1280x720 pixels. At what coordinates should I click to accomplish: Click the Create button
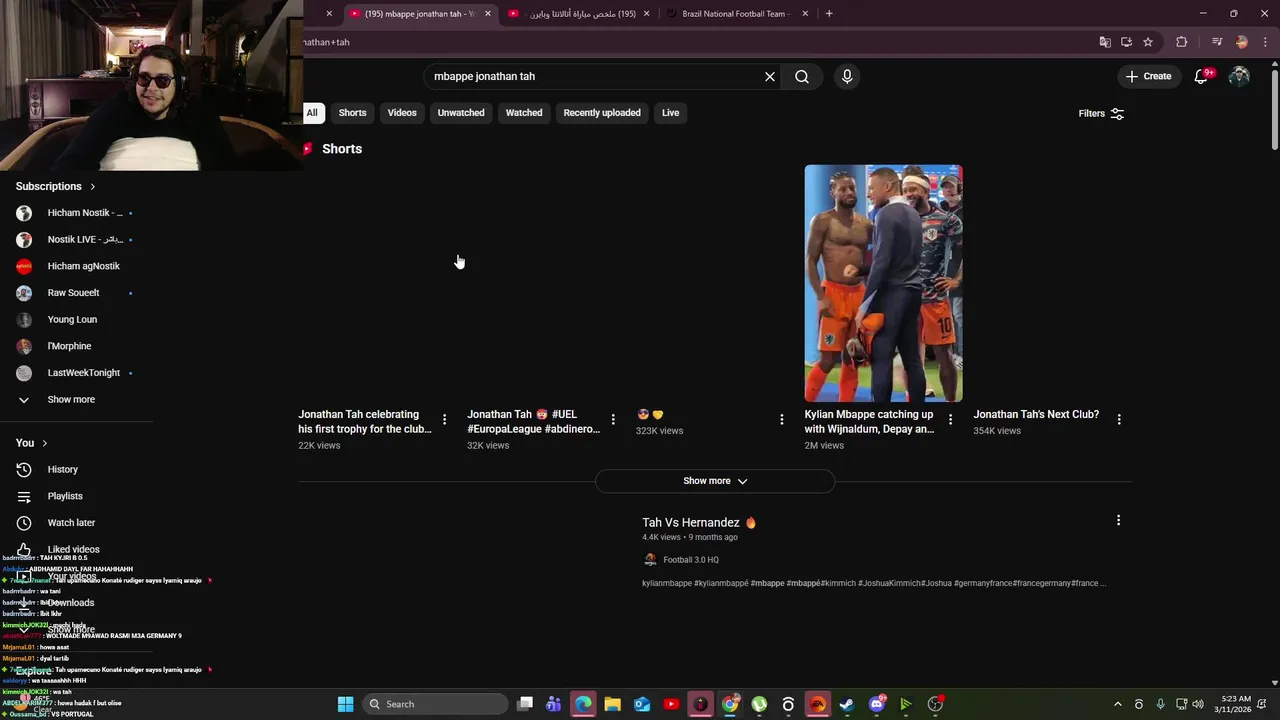1148,76
